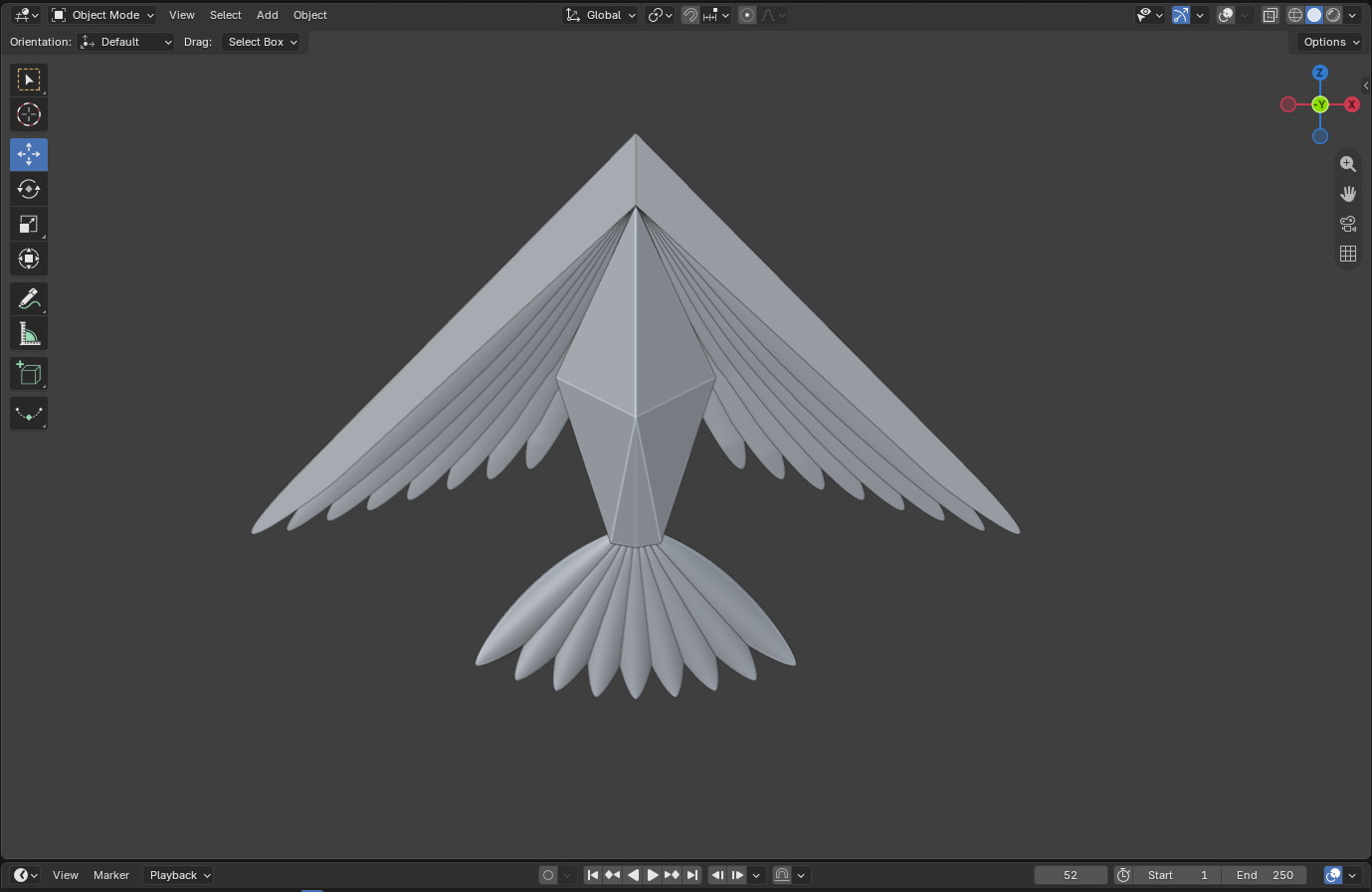Play the animation in reverse
Viewport: 1372px width, 892px height.
click(x=633, y=875)
